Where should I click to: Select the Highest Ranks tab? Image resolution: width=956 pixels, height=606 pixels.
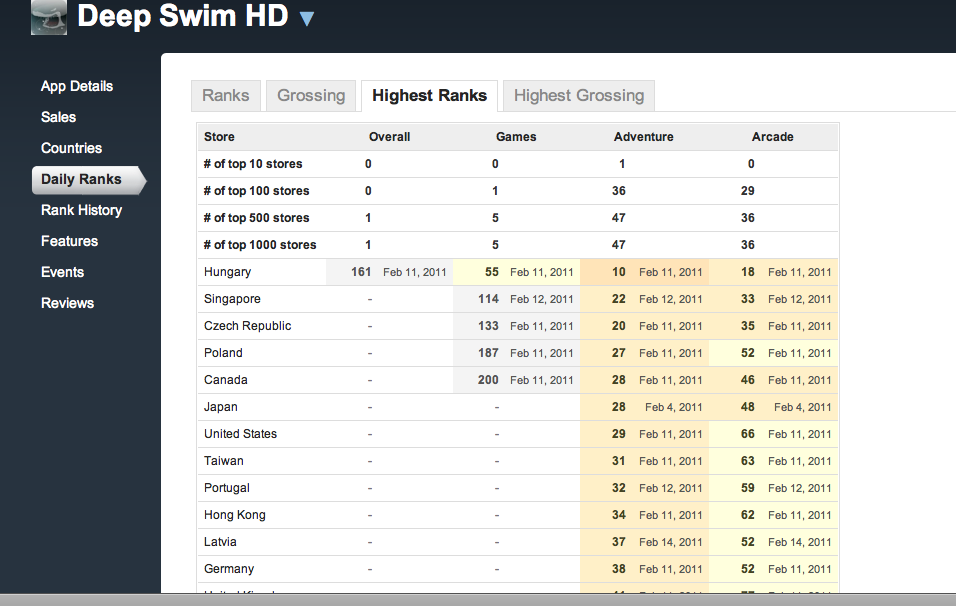point(429,96)
